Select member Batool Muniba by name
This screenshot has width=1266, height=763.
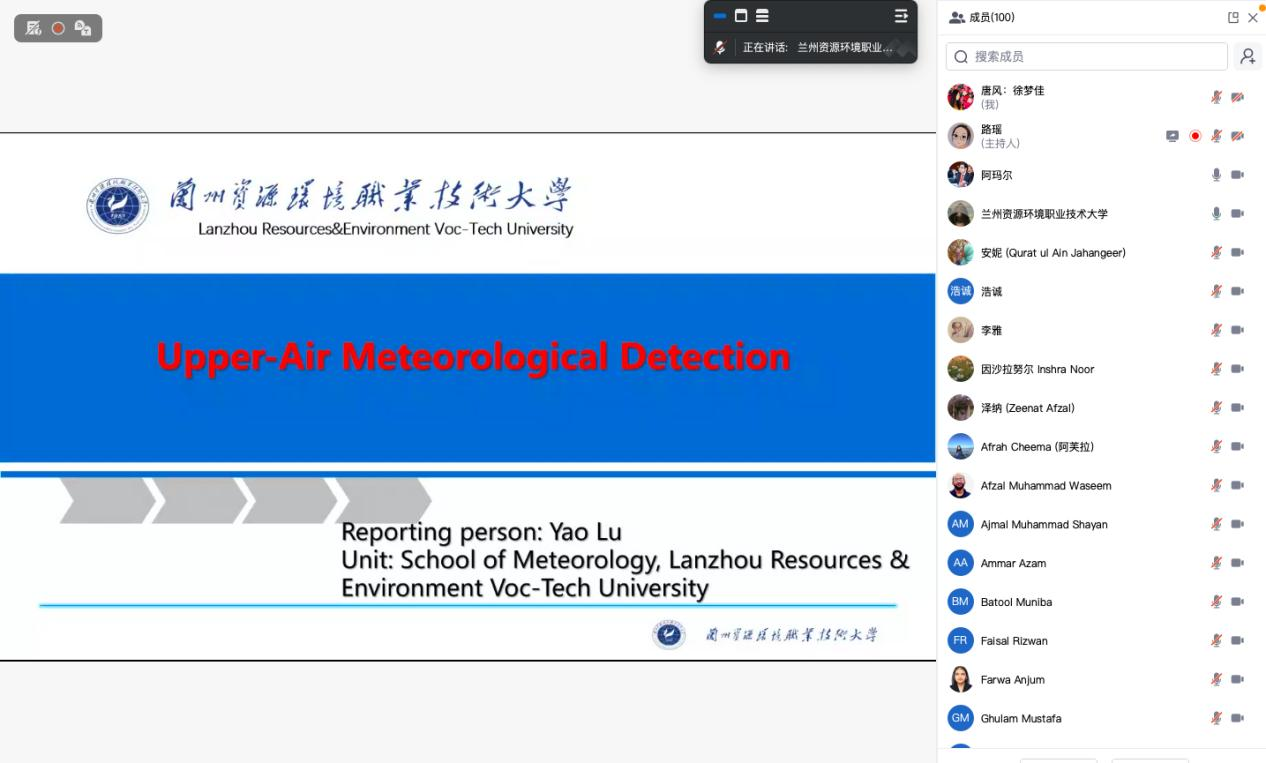coord(1016,601)
